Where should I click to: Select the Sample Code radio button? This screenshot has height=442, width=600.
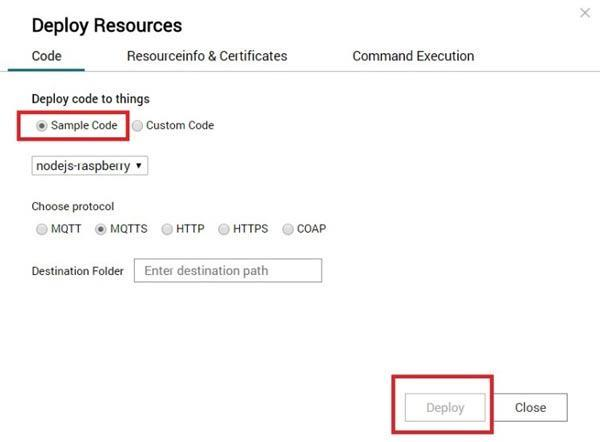(42, 126)
